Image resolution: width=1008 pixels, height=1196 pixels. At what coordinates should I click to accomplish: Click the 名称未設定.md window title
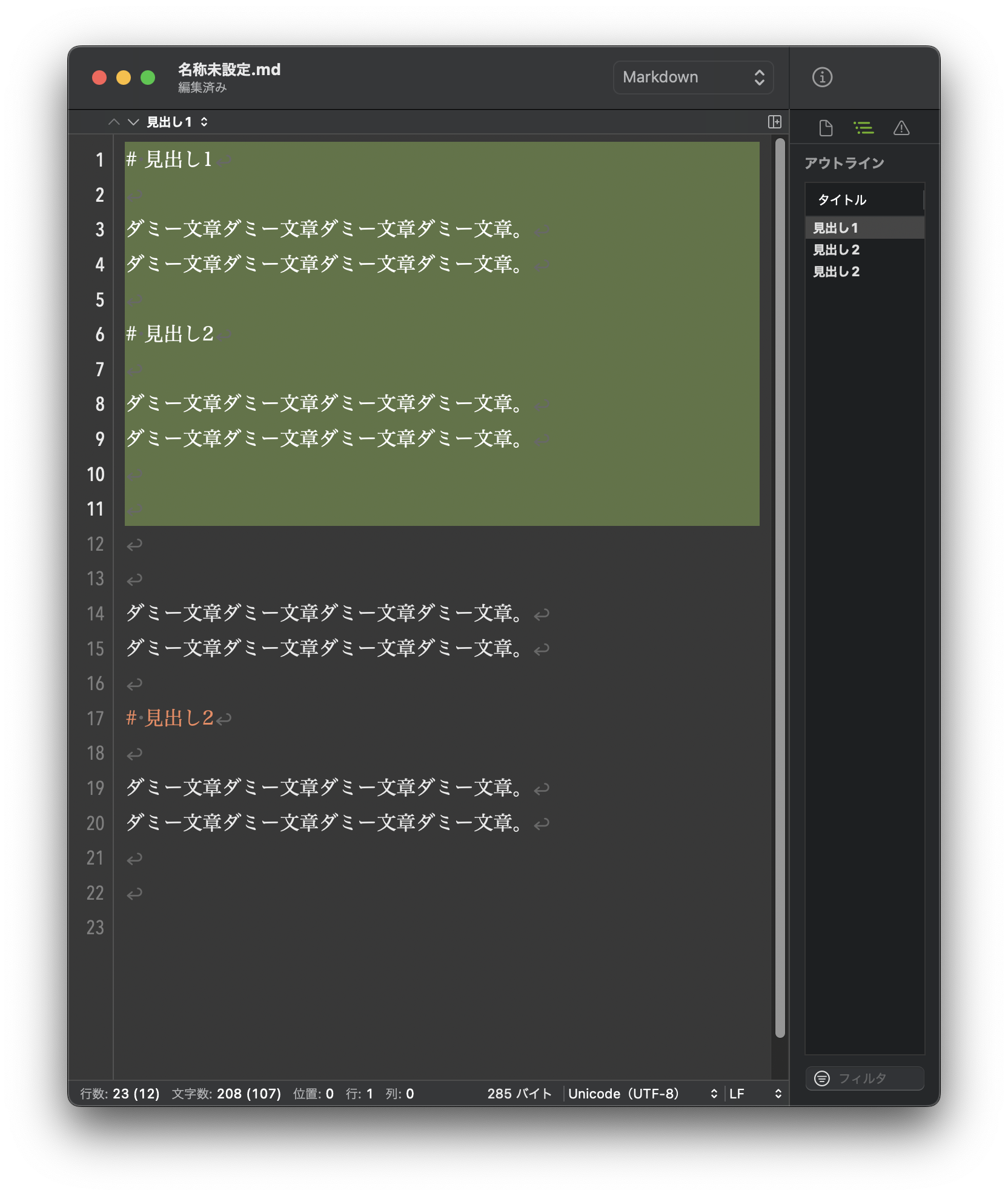[x=229, y=70]
